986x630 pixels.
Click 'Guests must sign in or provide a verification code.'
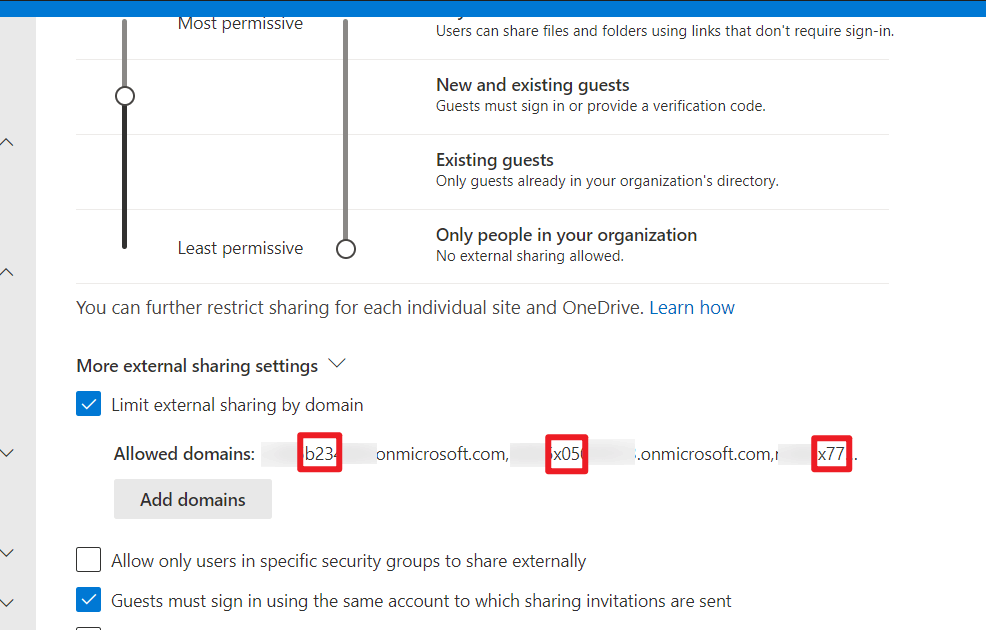pos(601,106)
